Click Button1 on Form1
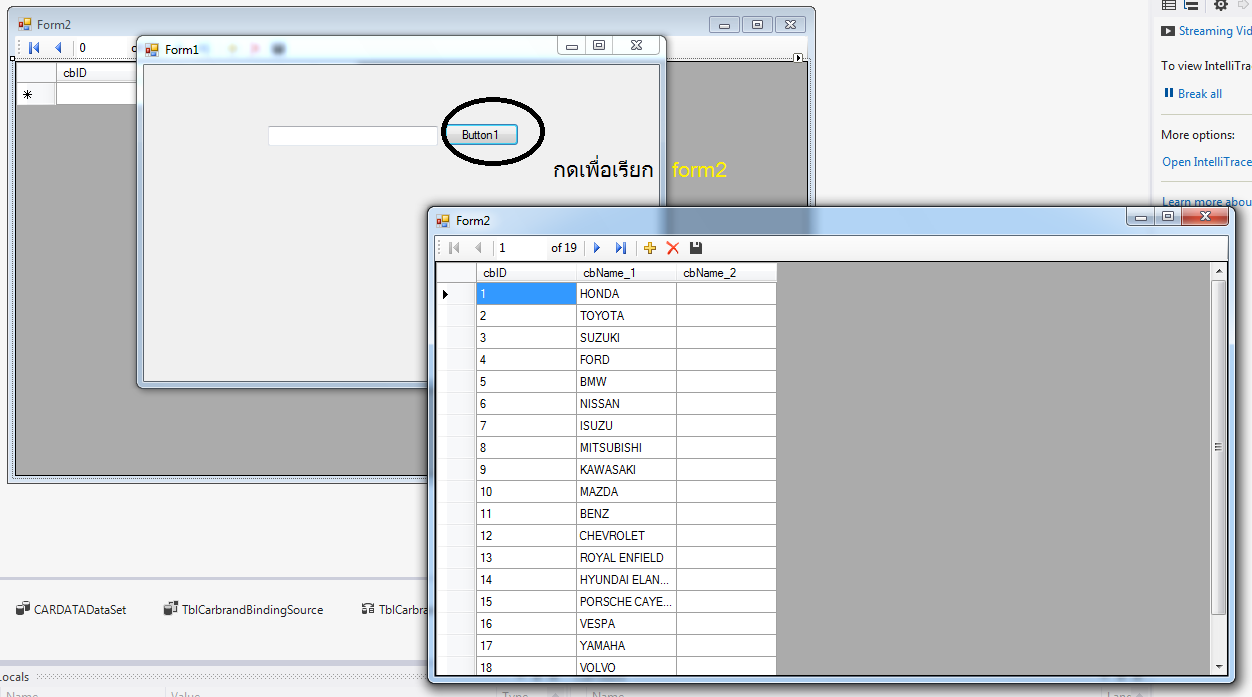Screen dimensions: 1252x697 click(x=480, y=135)
